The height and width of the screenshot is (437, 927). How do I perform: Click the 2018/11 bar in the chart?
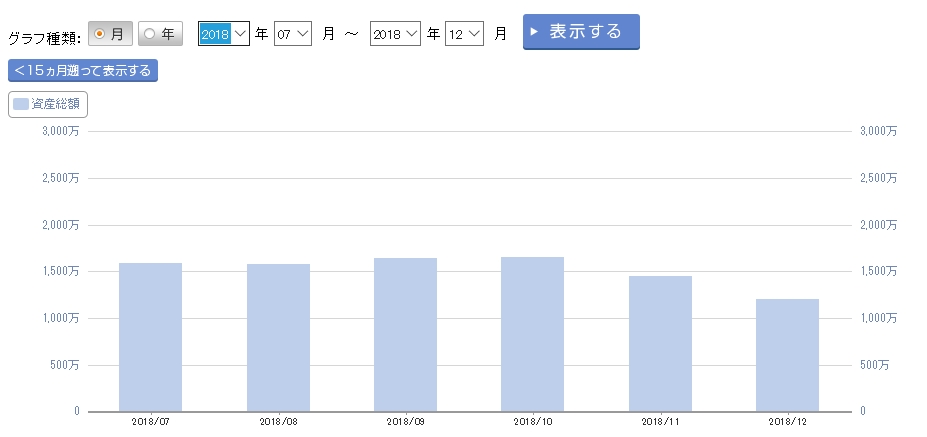(x=660, y=343)
